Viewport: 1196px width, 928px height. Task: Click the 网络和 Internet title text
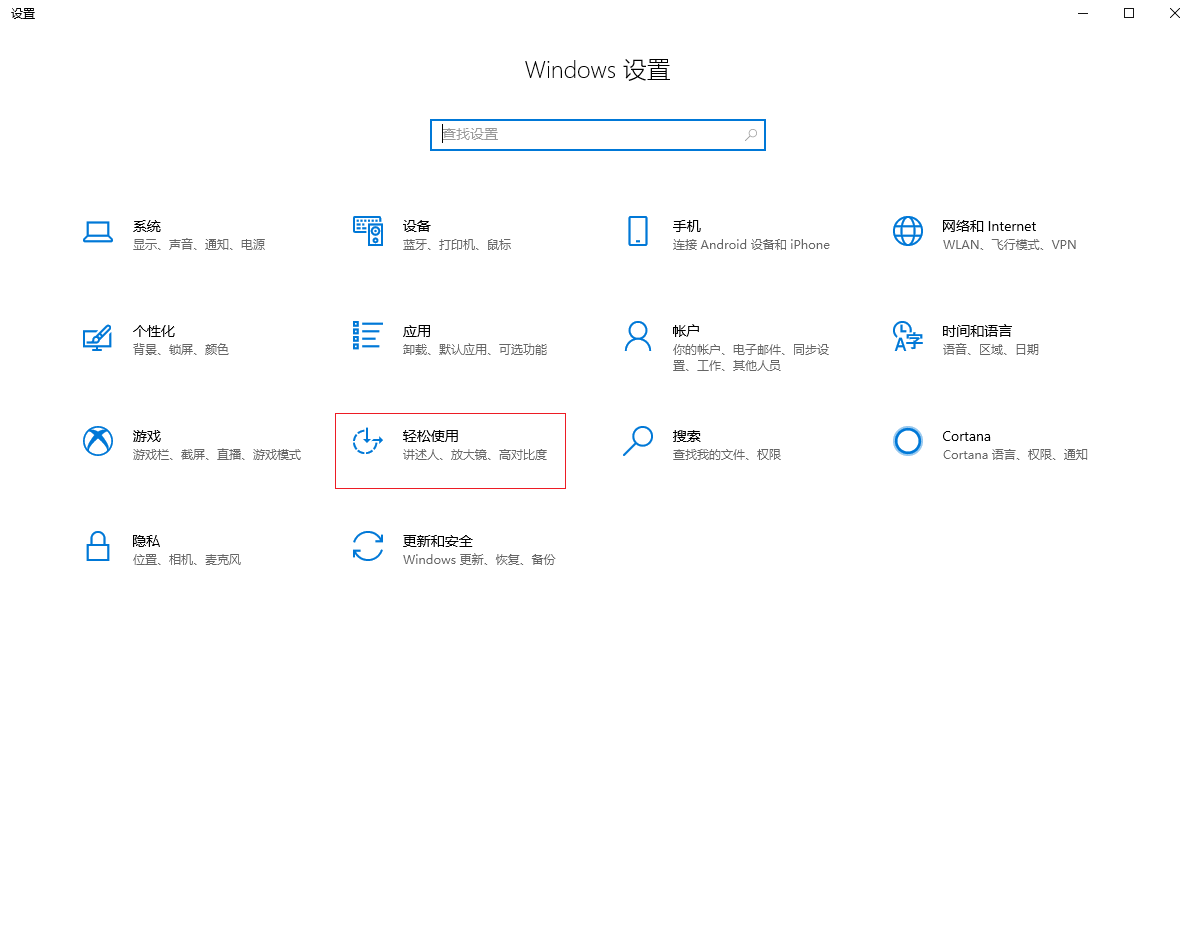(x=988, y=226)
